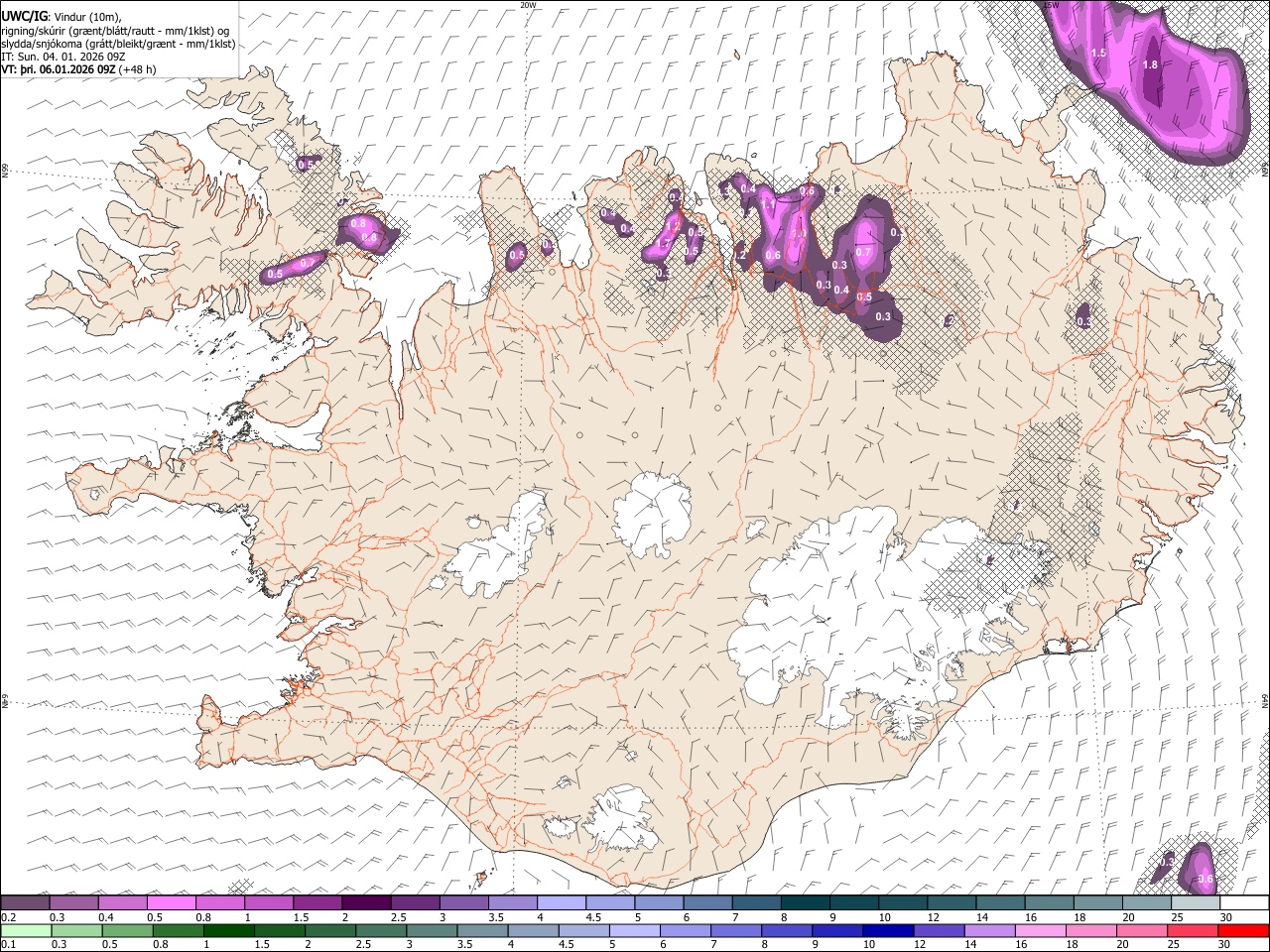Viewport: 1270px width, 952px height.
Task: Click the light lavender 4–4.5 snow legend swatch
Action: [x=562, y=903]
